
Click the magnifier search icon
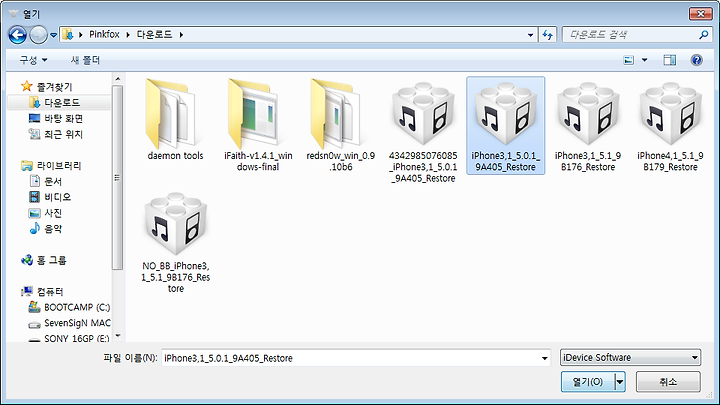point(703,35)
